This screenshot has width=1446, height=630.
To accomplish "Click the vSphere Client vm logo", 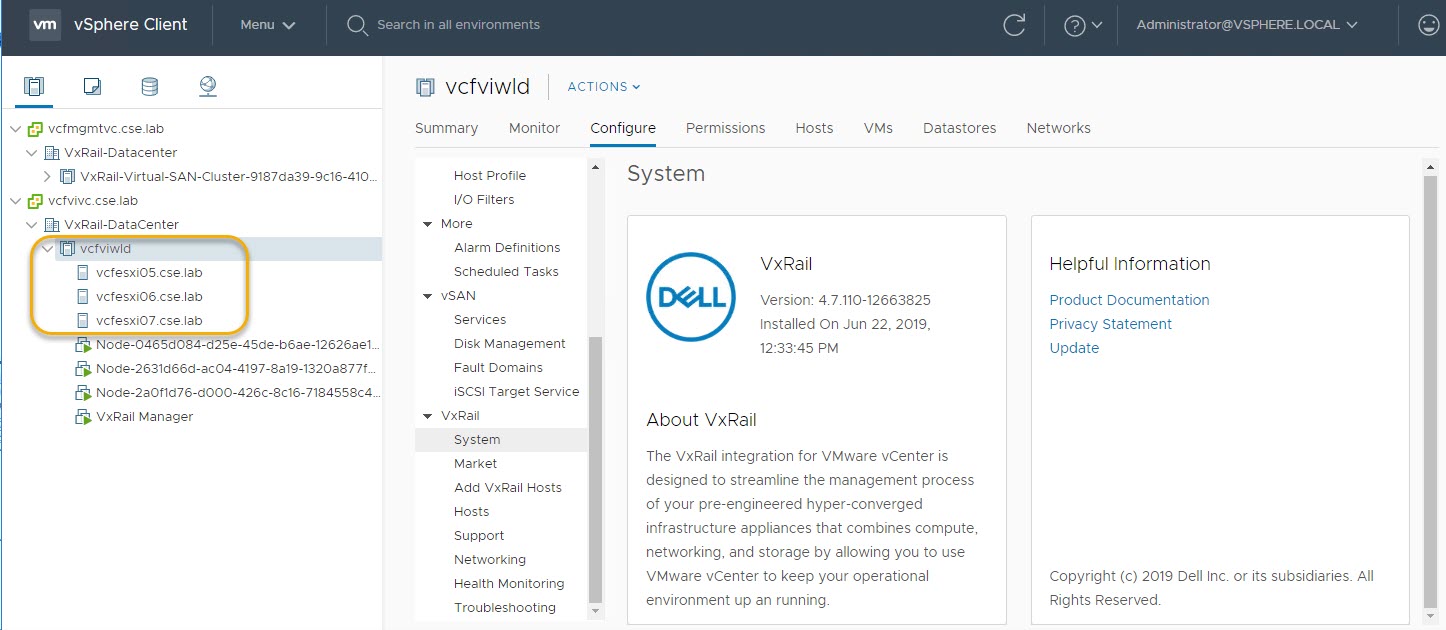I will [x=45, y=25].
